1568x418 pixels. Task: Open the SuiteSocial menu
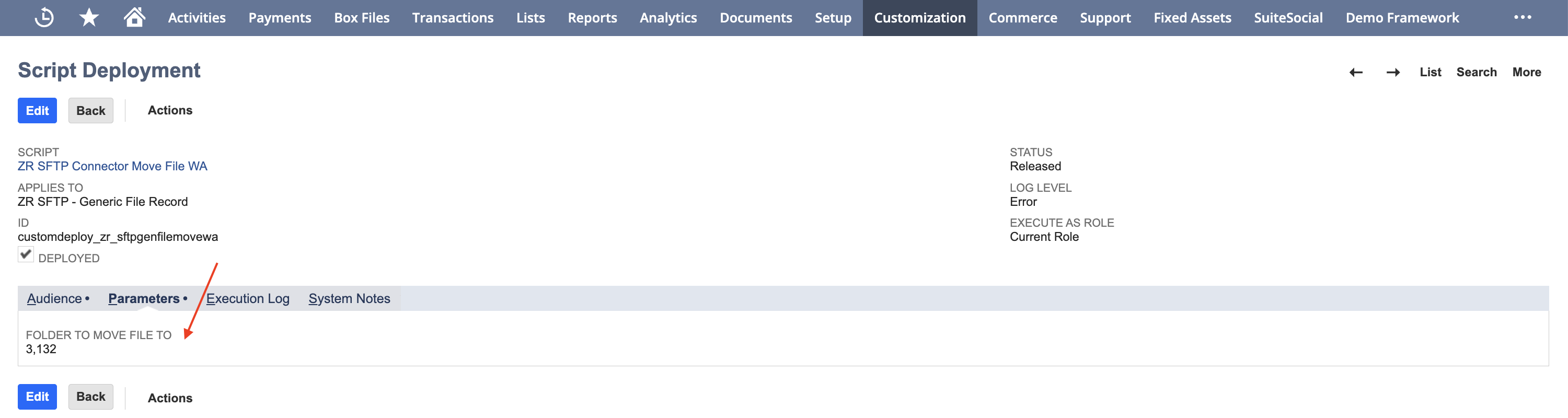coord(1288,18)
